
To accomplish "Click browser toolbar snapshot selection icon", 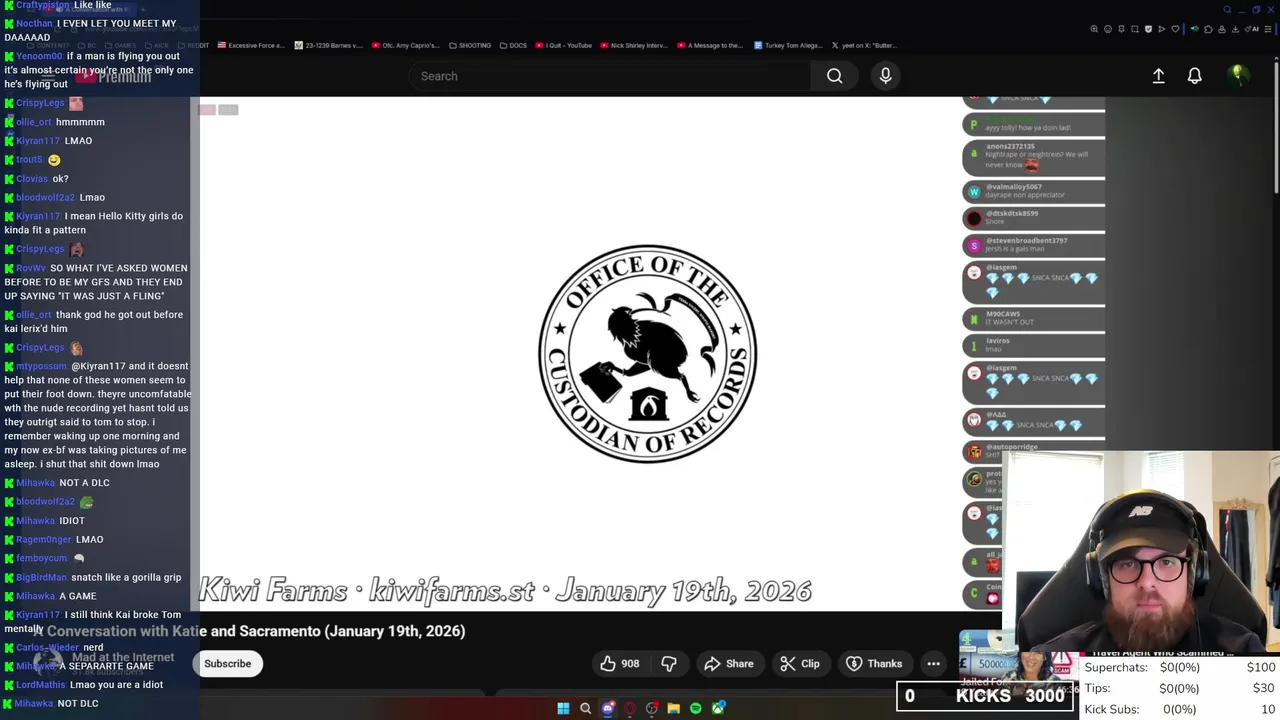I will pos(1135,29).
